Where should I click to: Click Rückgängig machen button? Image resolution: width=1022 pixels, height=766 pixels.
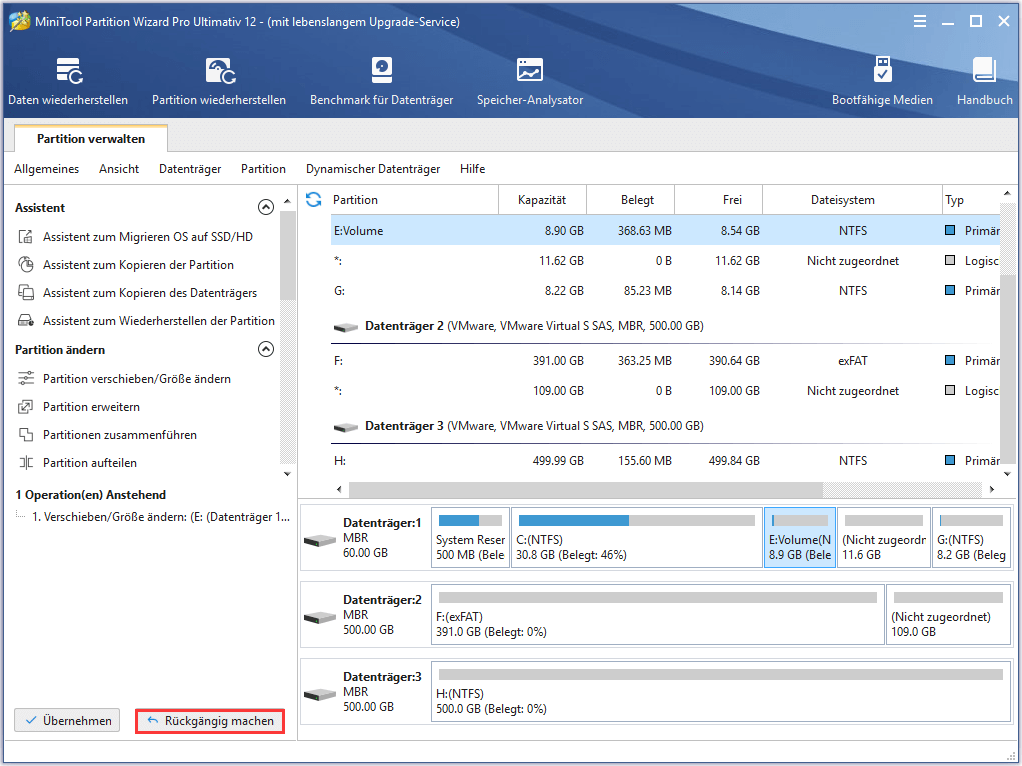(x=210, y=721)
